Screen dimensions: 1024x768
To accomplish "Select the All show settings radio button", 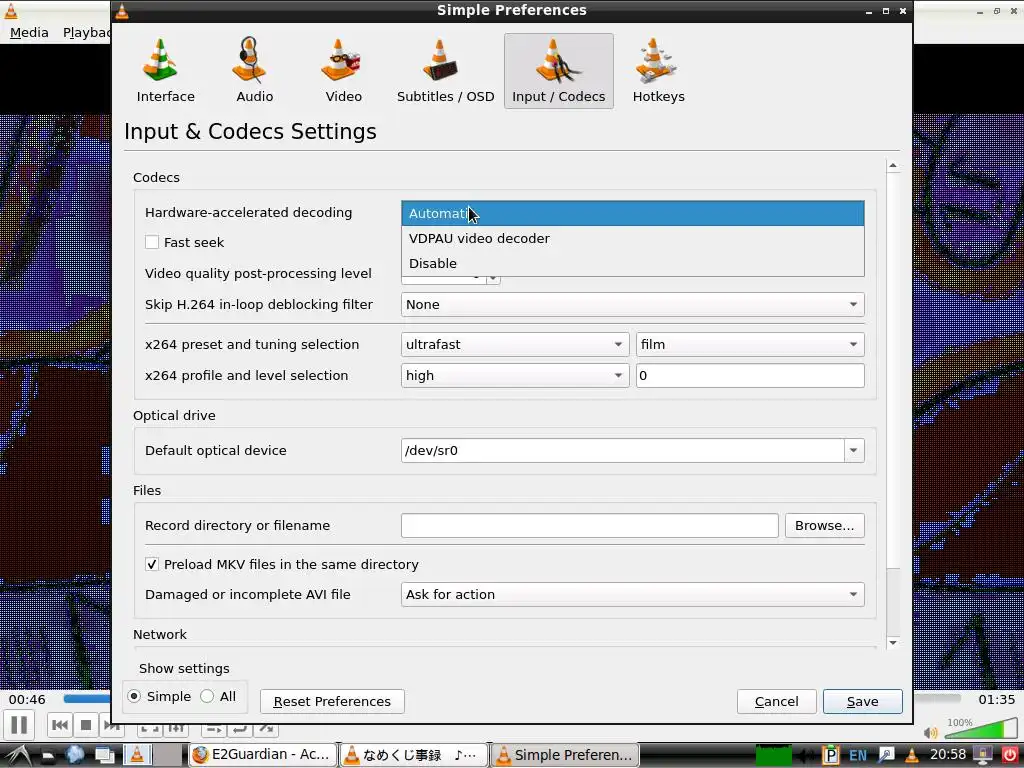I will coord(207,696).
